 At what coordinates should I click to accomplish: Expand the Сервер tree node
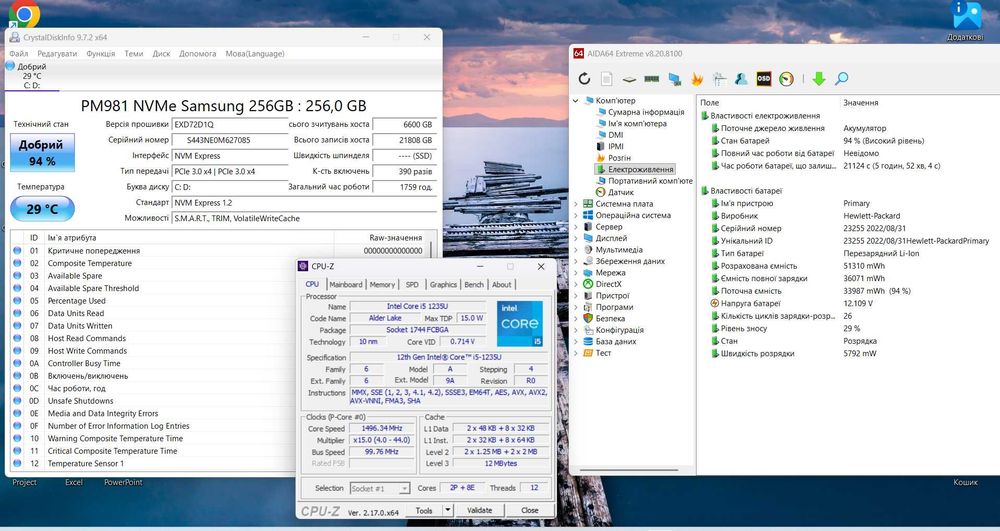click(x=576, y=227)
